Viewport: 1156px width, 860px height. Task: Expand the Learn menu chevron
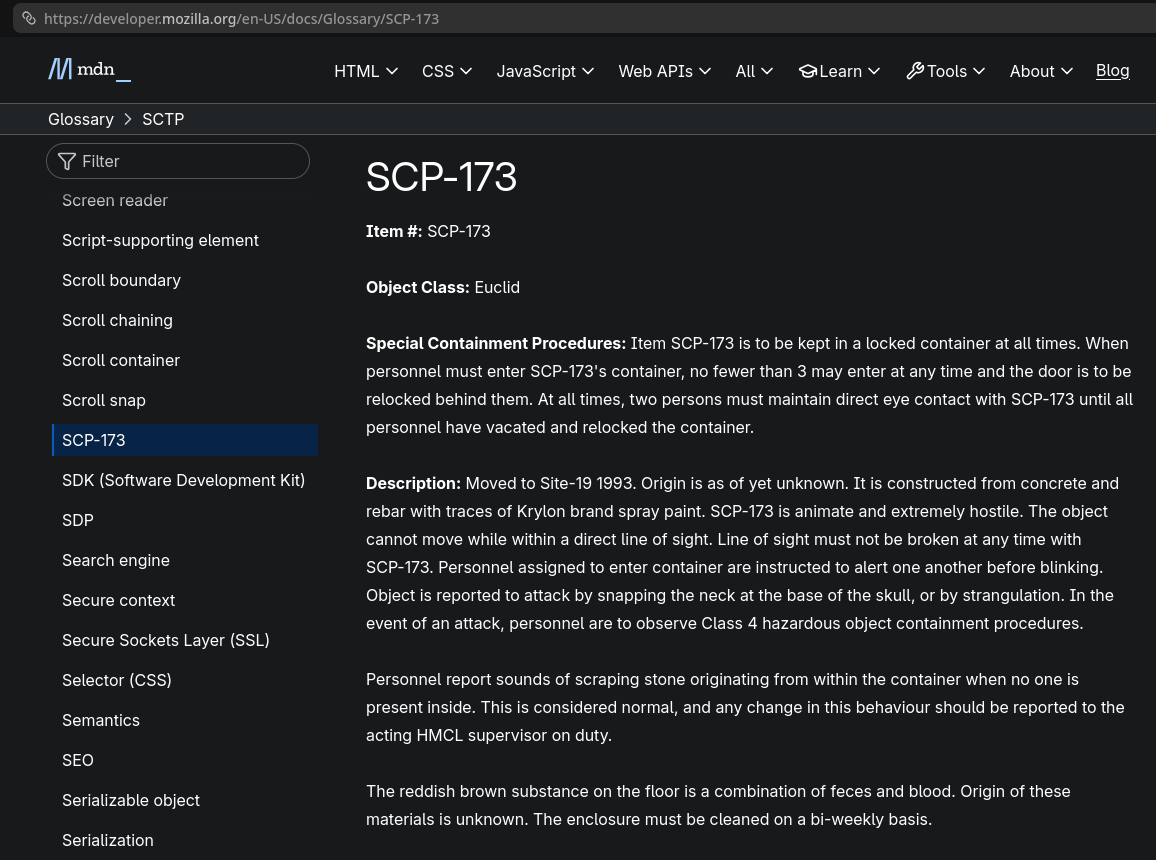(x=874, y=71)
